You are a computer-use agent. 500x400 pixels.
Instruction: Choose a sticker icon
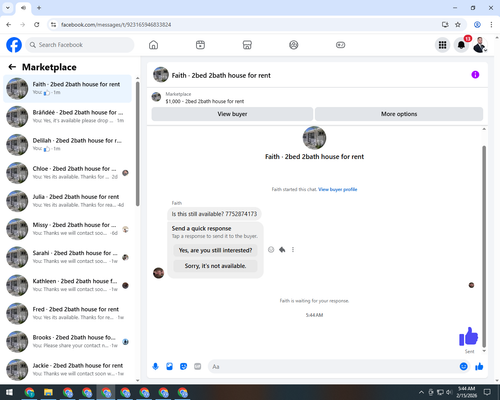pyautogui.click(x=183, y=367)
